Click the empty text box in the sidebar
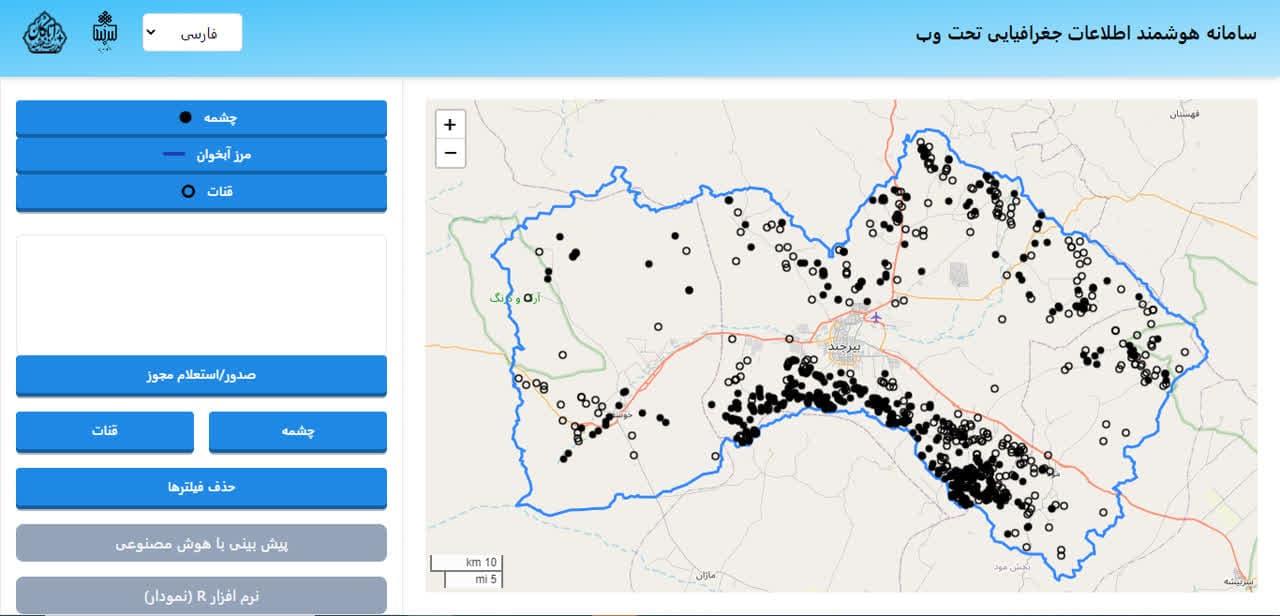 pos(201,292)
